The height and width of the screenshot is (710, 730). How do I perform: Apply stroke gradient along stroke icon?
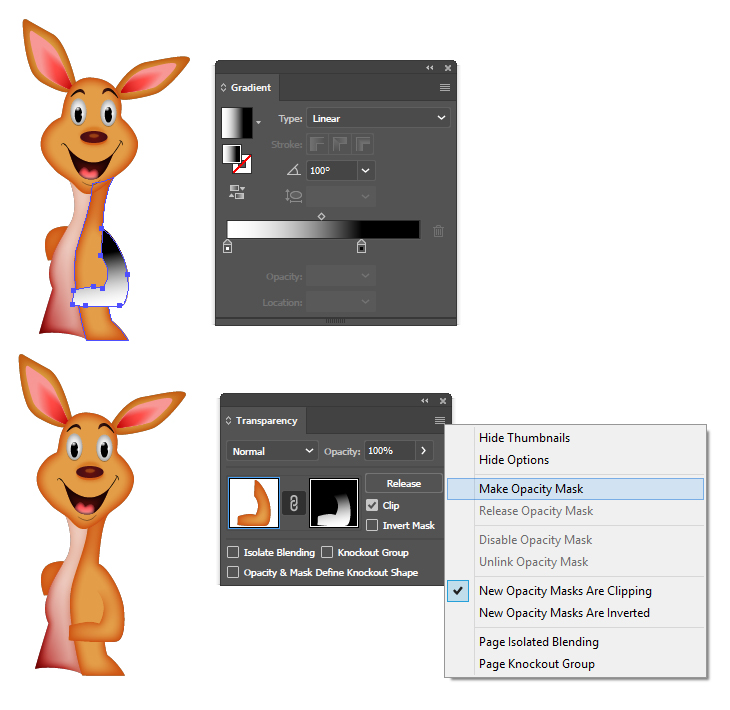pyautogui.click(x=340, y=144)
